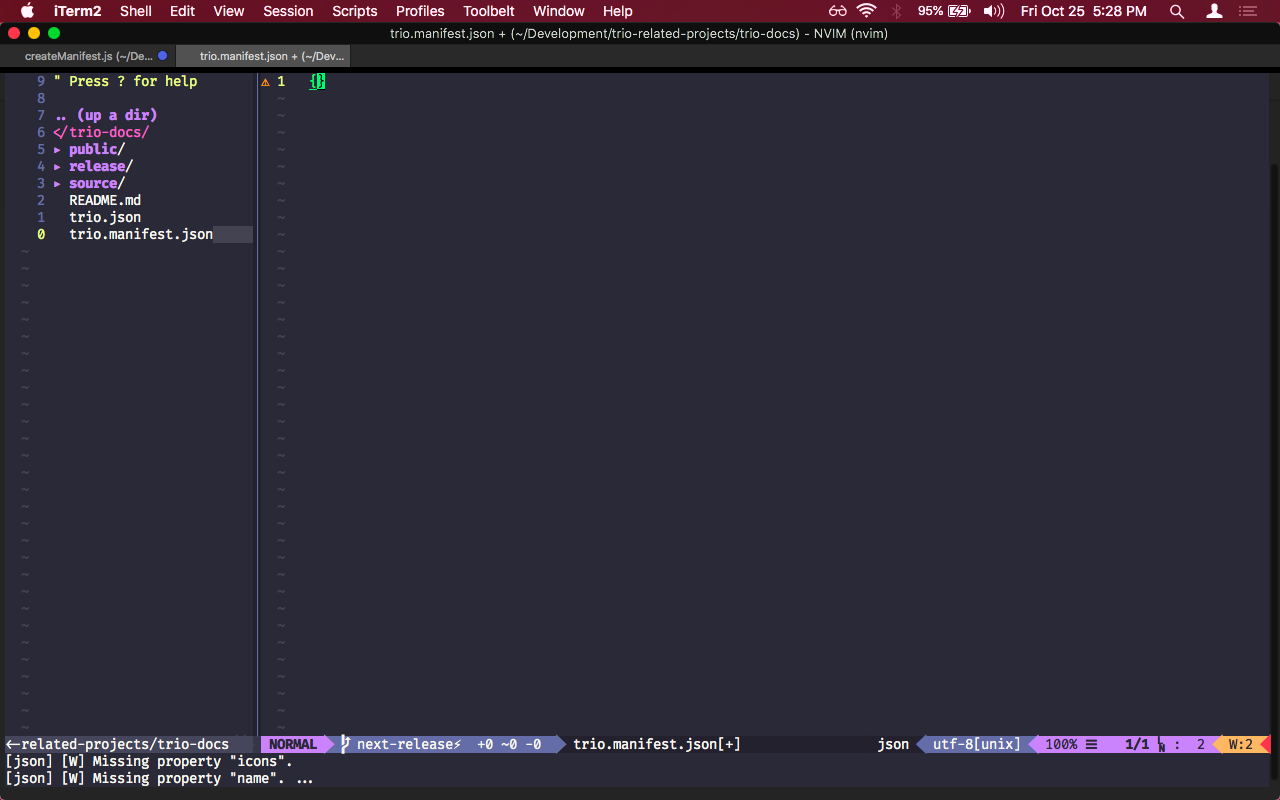Screen dimensions: 1280x800
Task: Select the source/ directory name
Action: tap(97, 183)
